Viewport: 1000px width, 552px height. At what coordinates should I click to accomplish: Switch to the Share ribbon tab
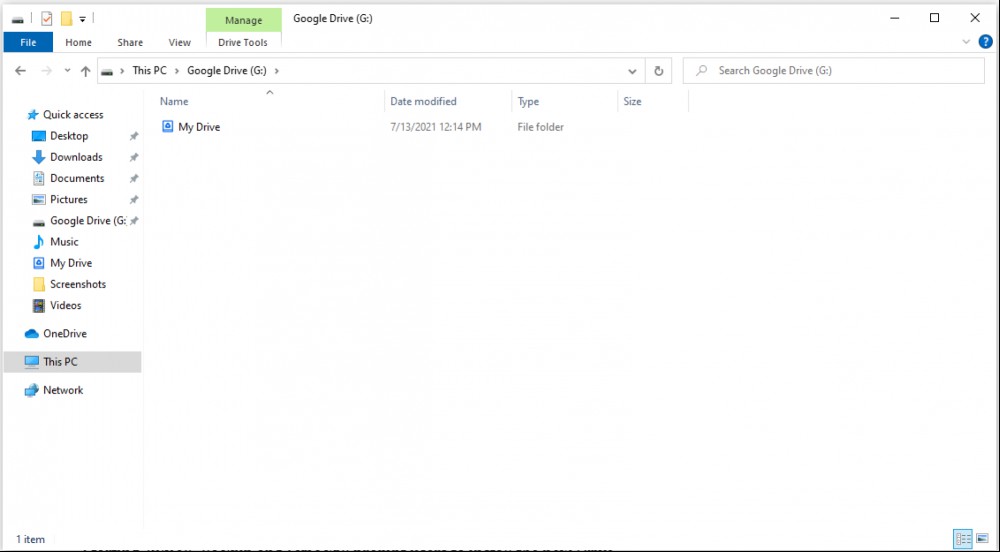pyautogui.click(x=130, y=42)
